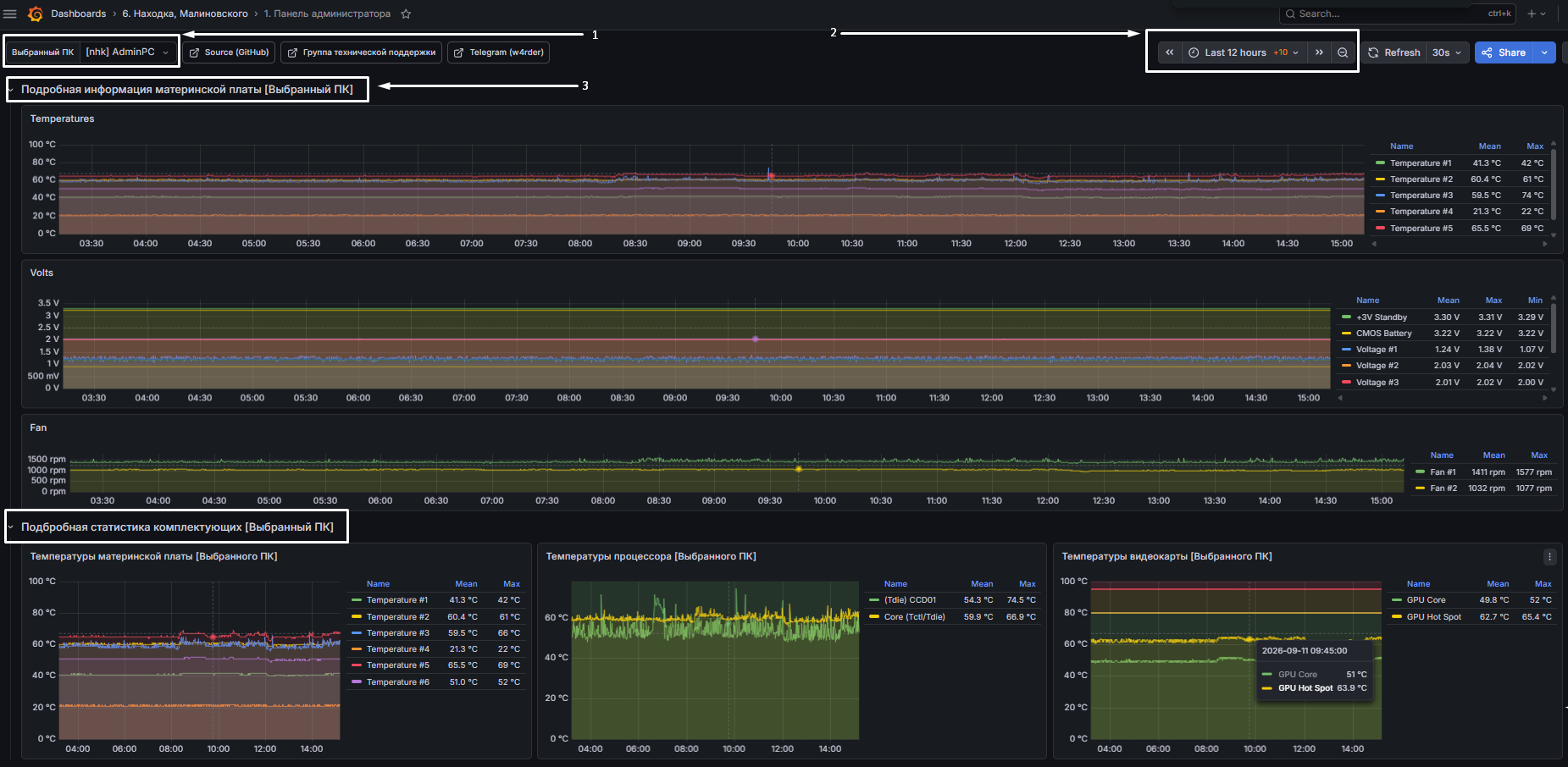Open the video card temperatures panel menu

[x=1549, y=556]
